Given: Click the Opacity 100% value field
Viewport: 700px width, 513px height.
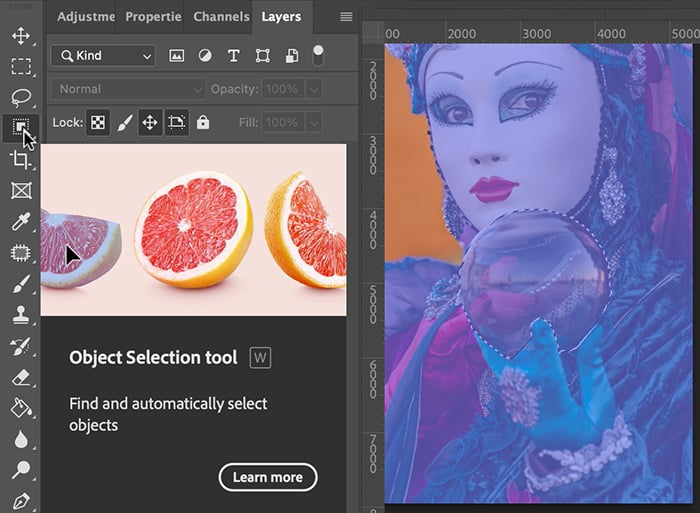Looking at the screenshot, I should tap(283, 89).
